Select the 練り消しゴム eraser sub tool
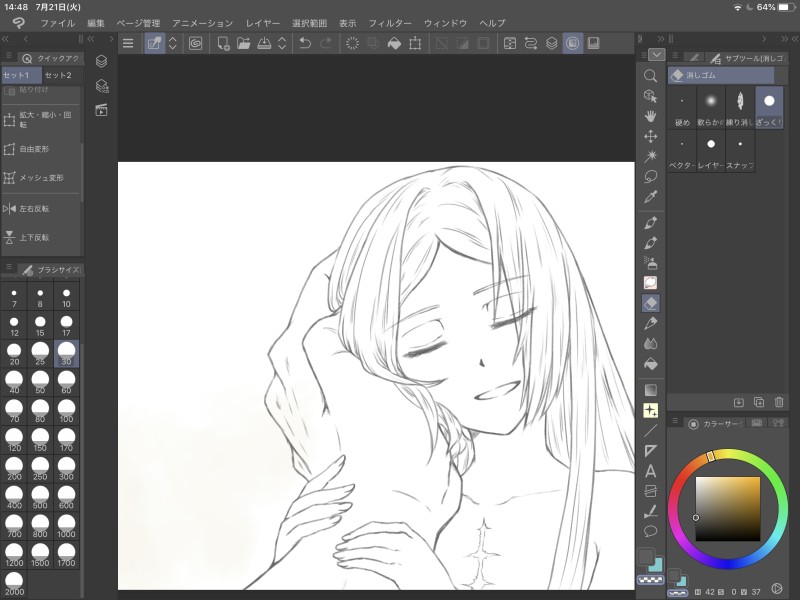Viewport: 800px width, 600px height. pyautogui.click(x=740, y=108)
